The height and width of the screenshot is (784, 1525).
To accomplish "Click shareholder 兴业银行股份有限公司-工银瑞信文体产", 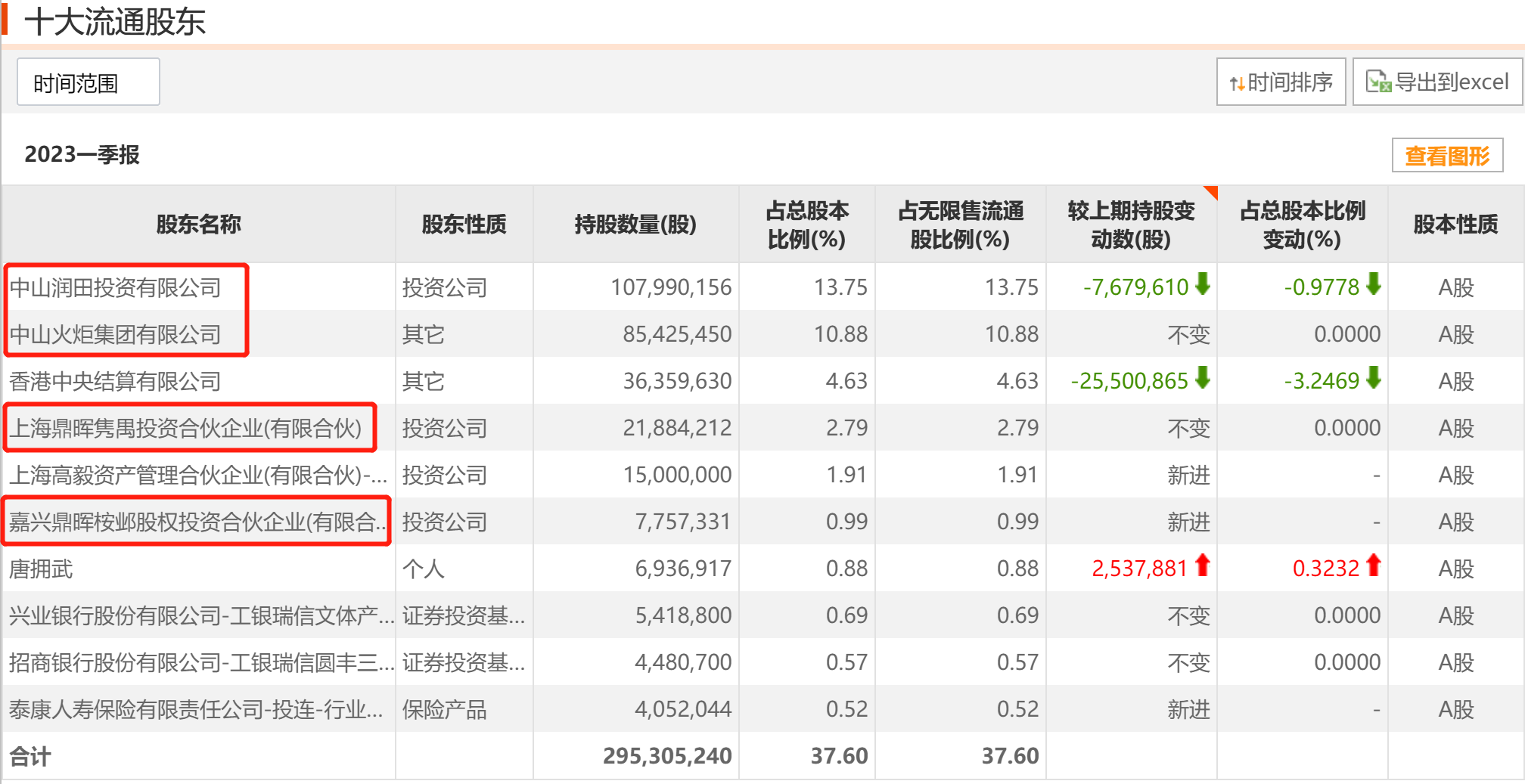I will [201, 615].
